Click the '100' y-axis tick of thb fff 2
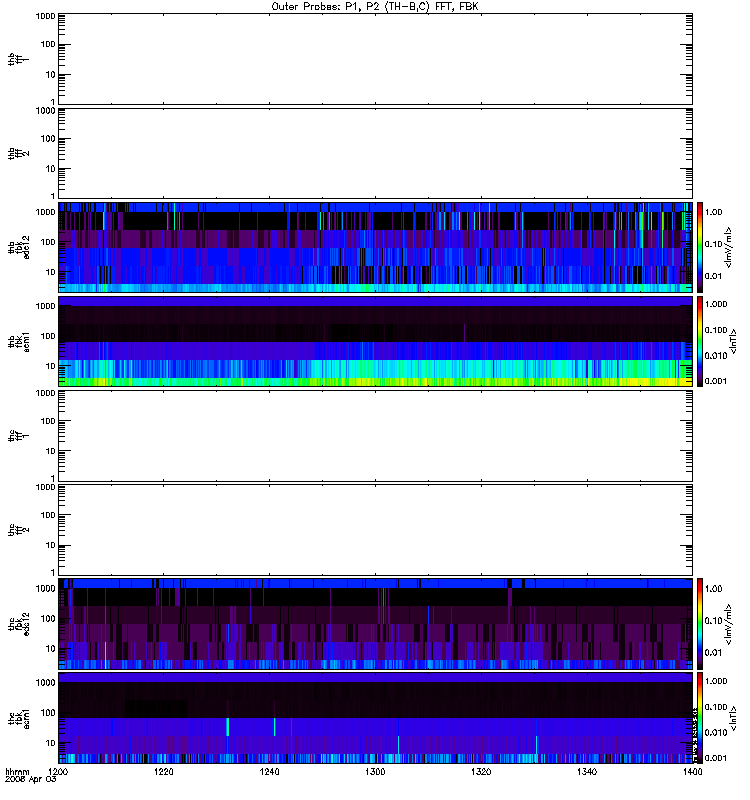 [x=48, y=139]
